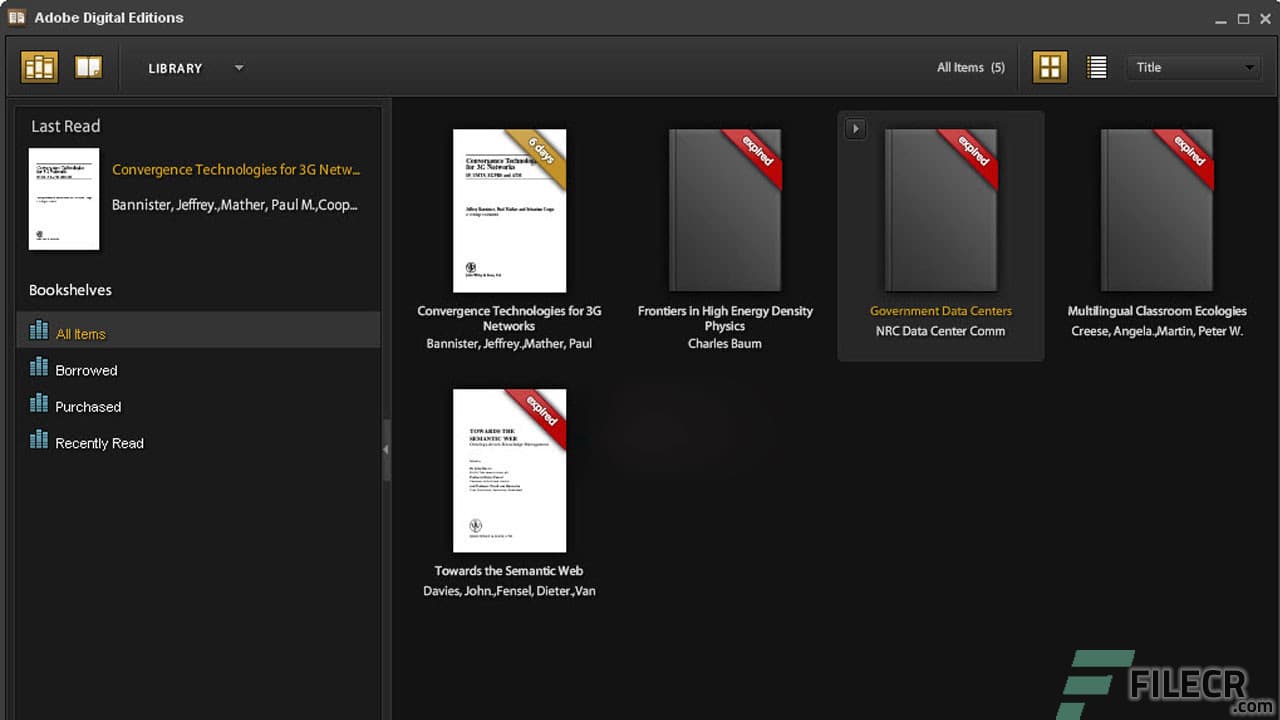This screenshot has height=720, width=1280.
Task: Toggle list view display mode
Action: pos(1096,67)
